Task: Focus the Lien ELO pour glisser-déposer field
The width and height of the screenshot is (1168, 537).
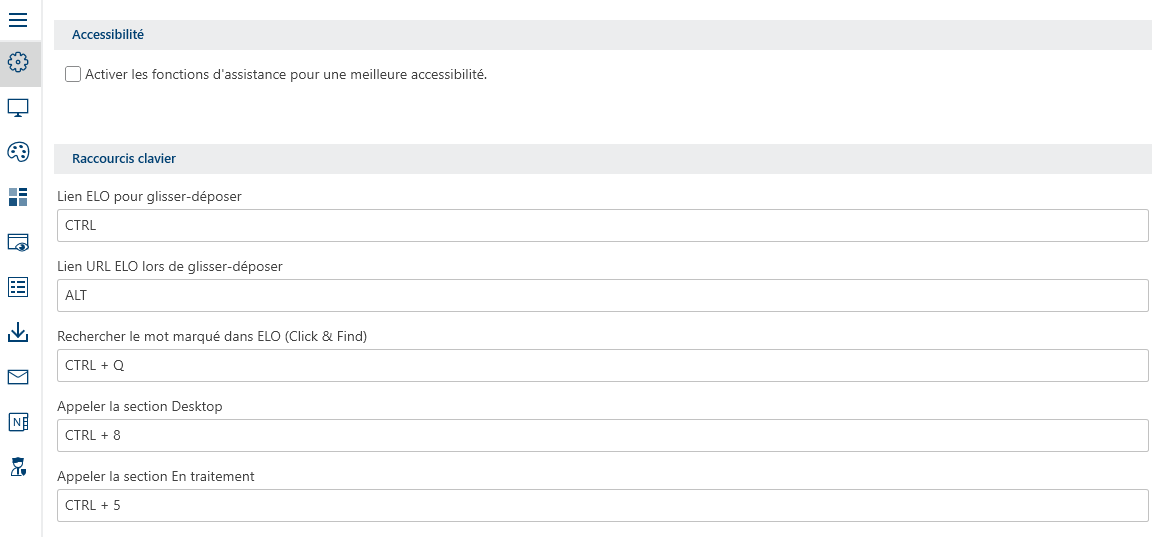Action: point(602,226)
